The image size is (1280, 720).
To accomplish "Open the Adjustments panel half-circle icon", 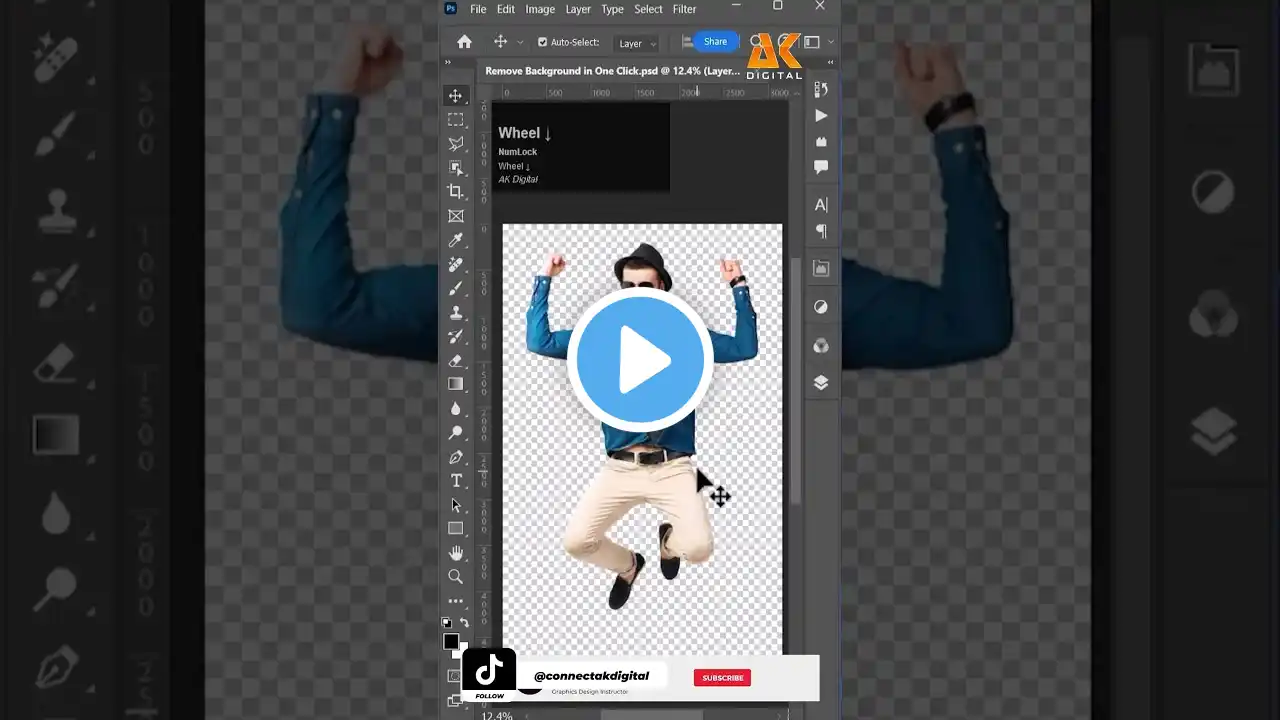I will pos(821,307).
